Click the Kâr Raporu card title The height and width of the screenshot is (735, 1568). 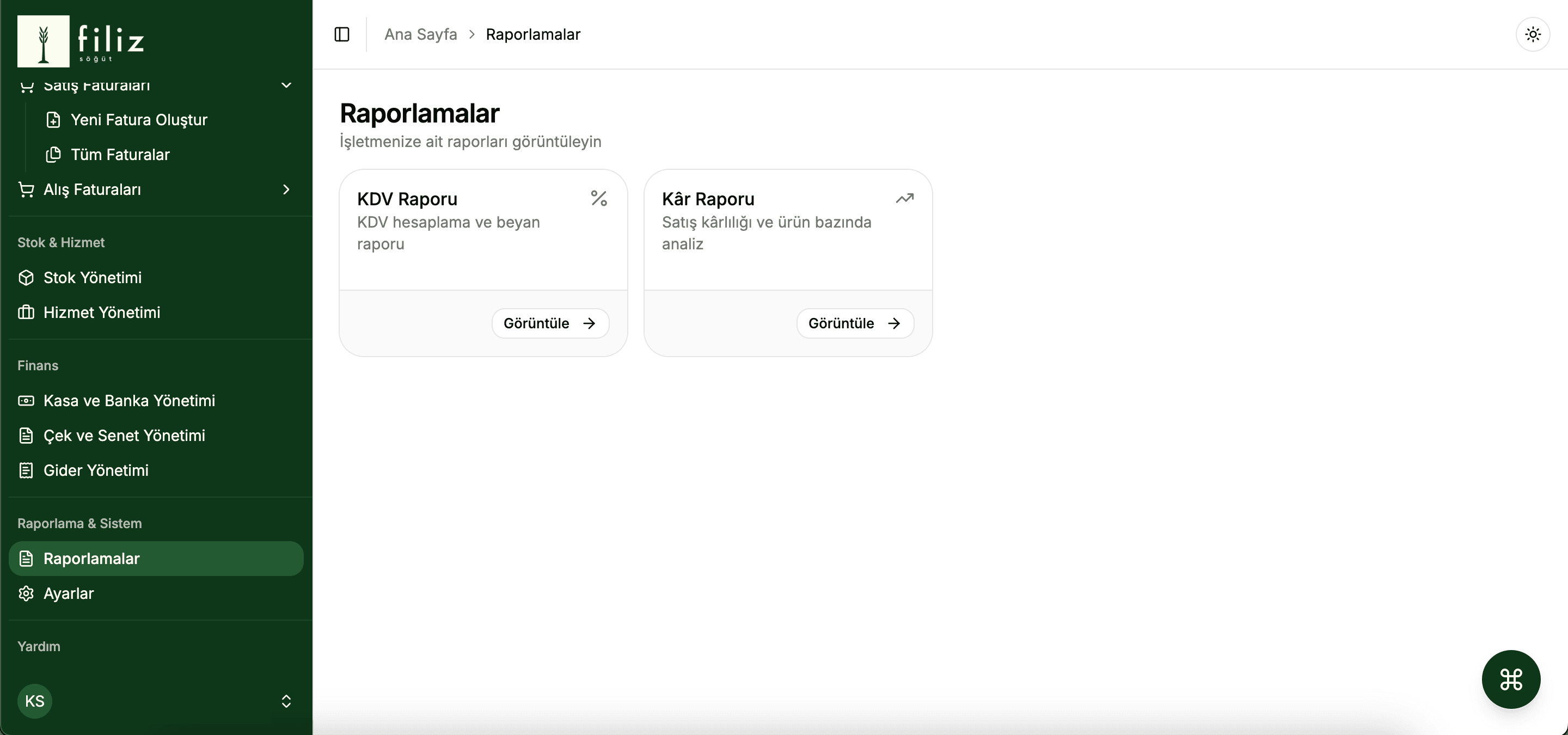click(x=708, y=199)
